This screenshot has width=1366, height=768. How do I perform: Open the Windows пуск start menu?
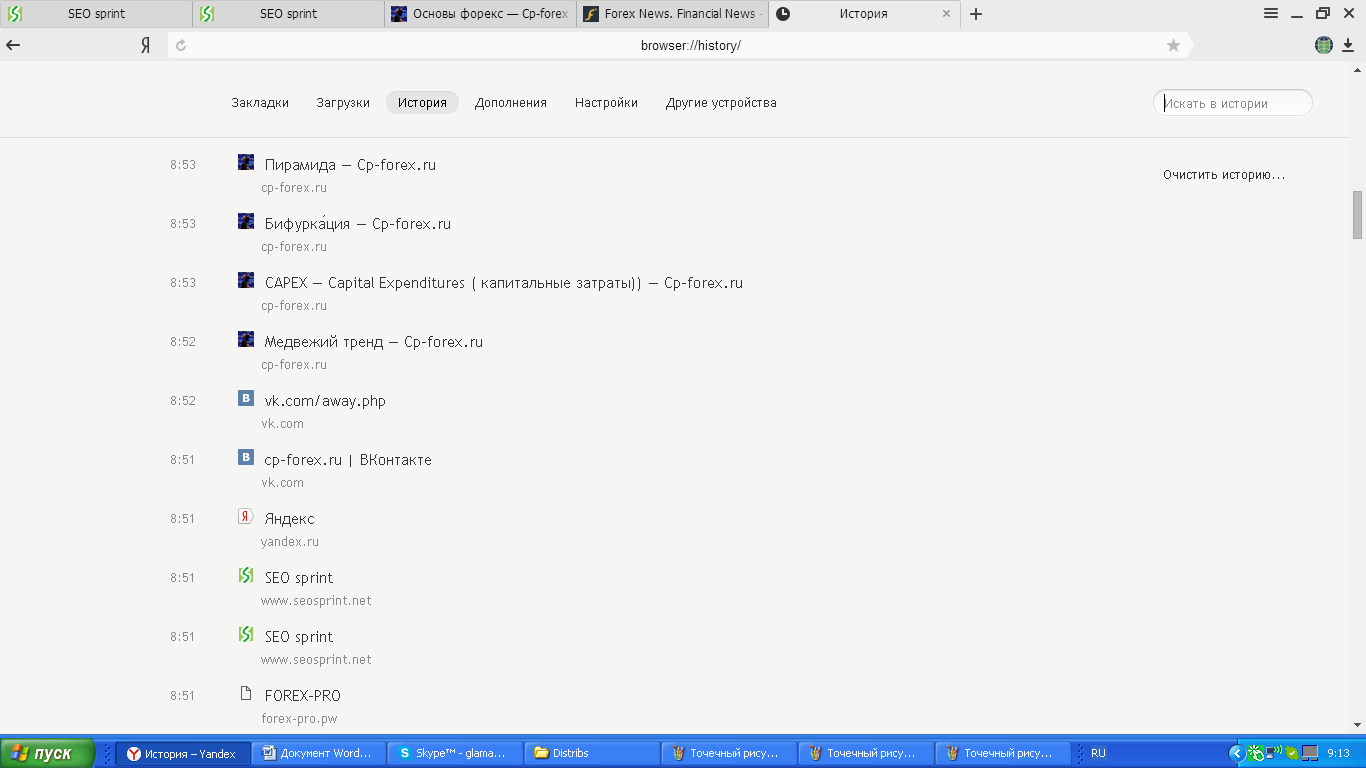pyautogui.click(x=48, y=753)
